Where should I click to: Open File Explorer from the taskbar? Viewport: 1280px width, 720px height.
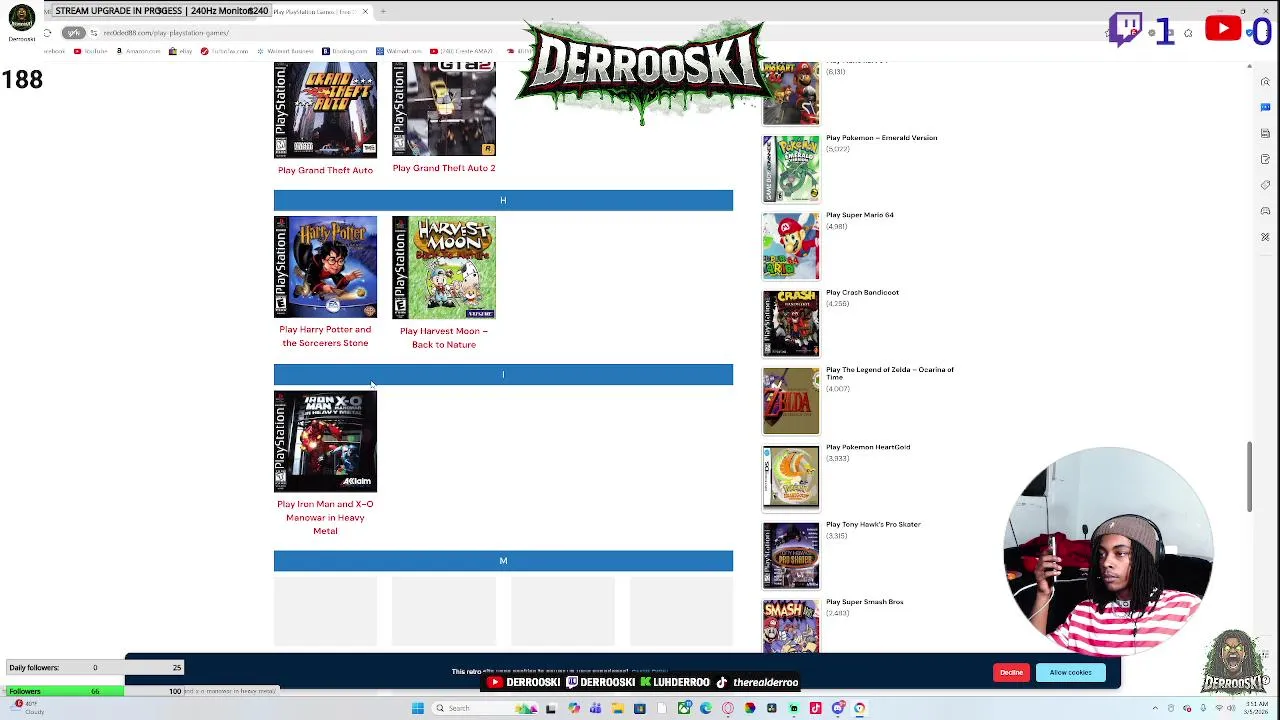[x=617, y=708]
